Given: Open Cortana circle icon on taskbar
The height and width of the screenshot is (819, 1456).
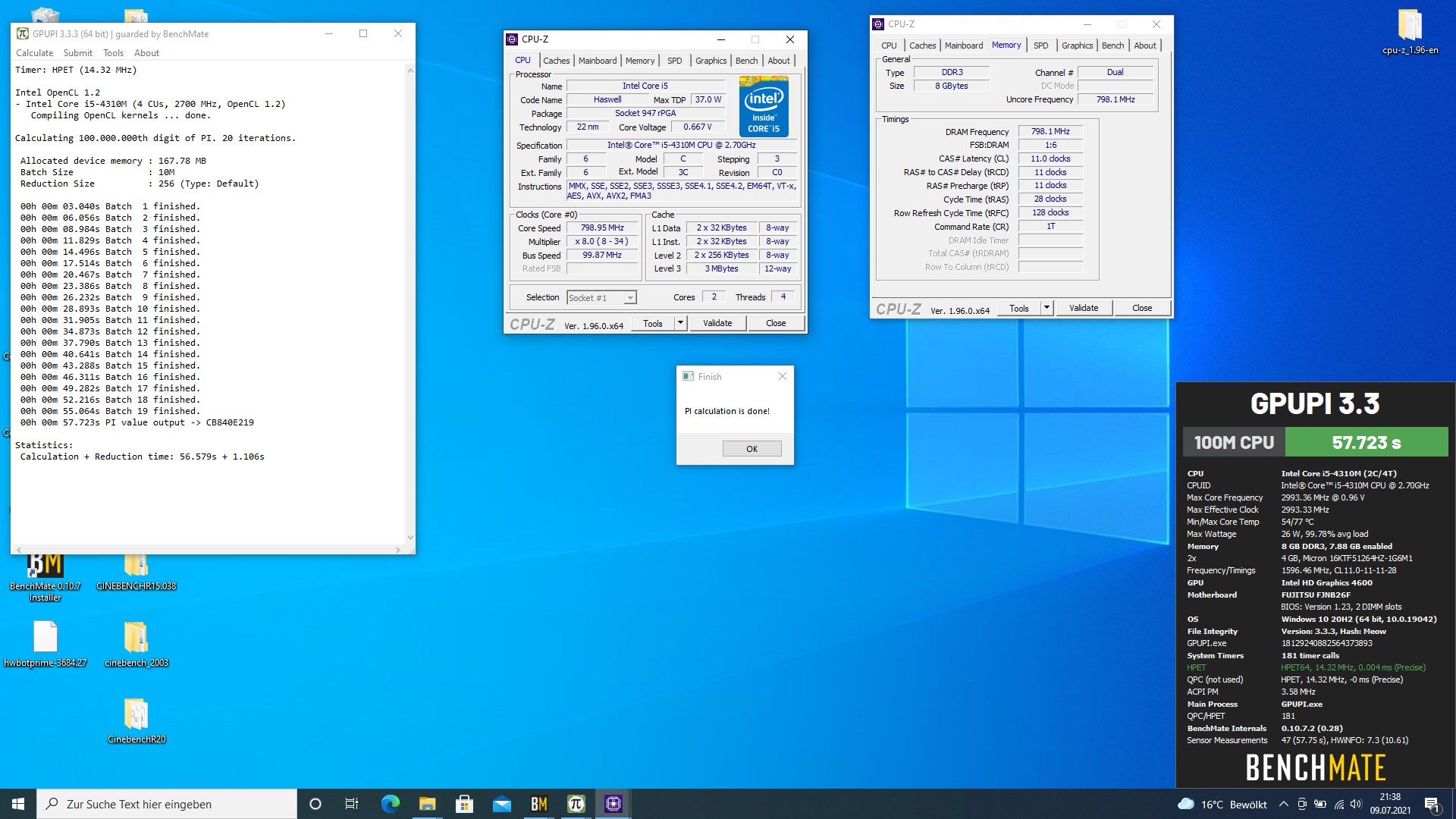Looking at the screenshot, I should [315, 804].
